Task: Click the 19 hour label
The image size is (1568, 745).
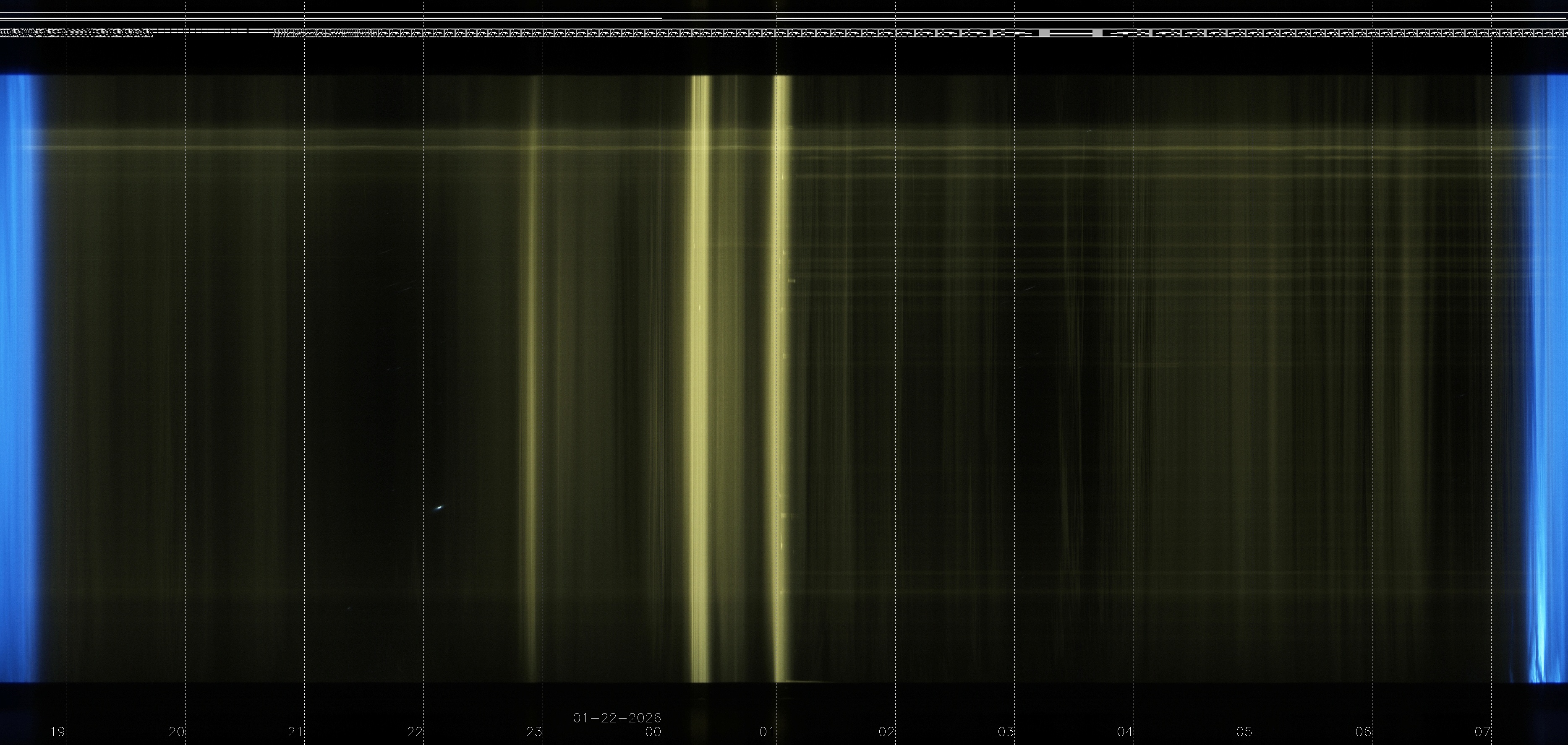Action: (x=57, y=732)
